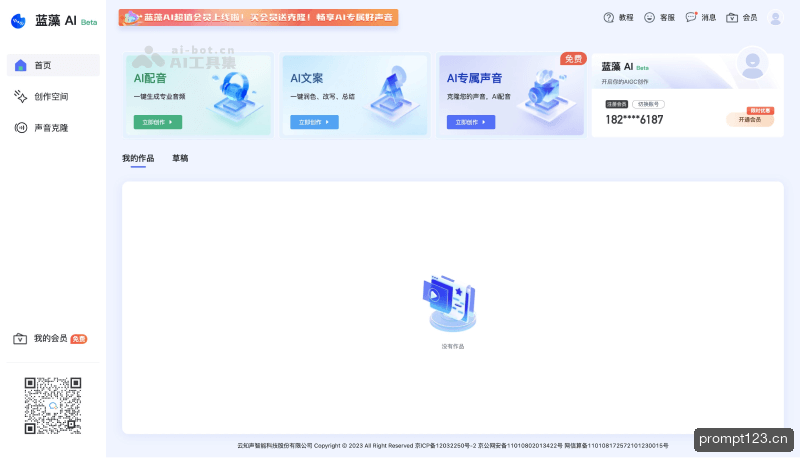Open 创作空间 via its sparkle icon
Viewport: 800px width, 458px height.
[20, 96]
